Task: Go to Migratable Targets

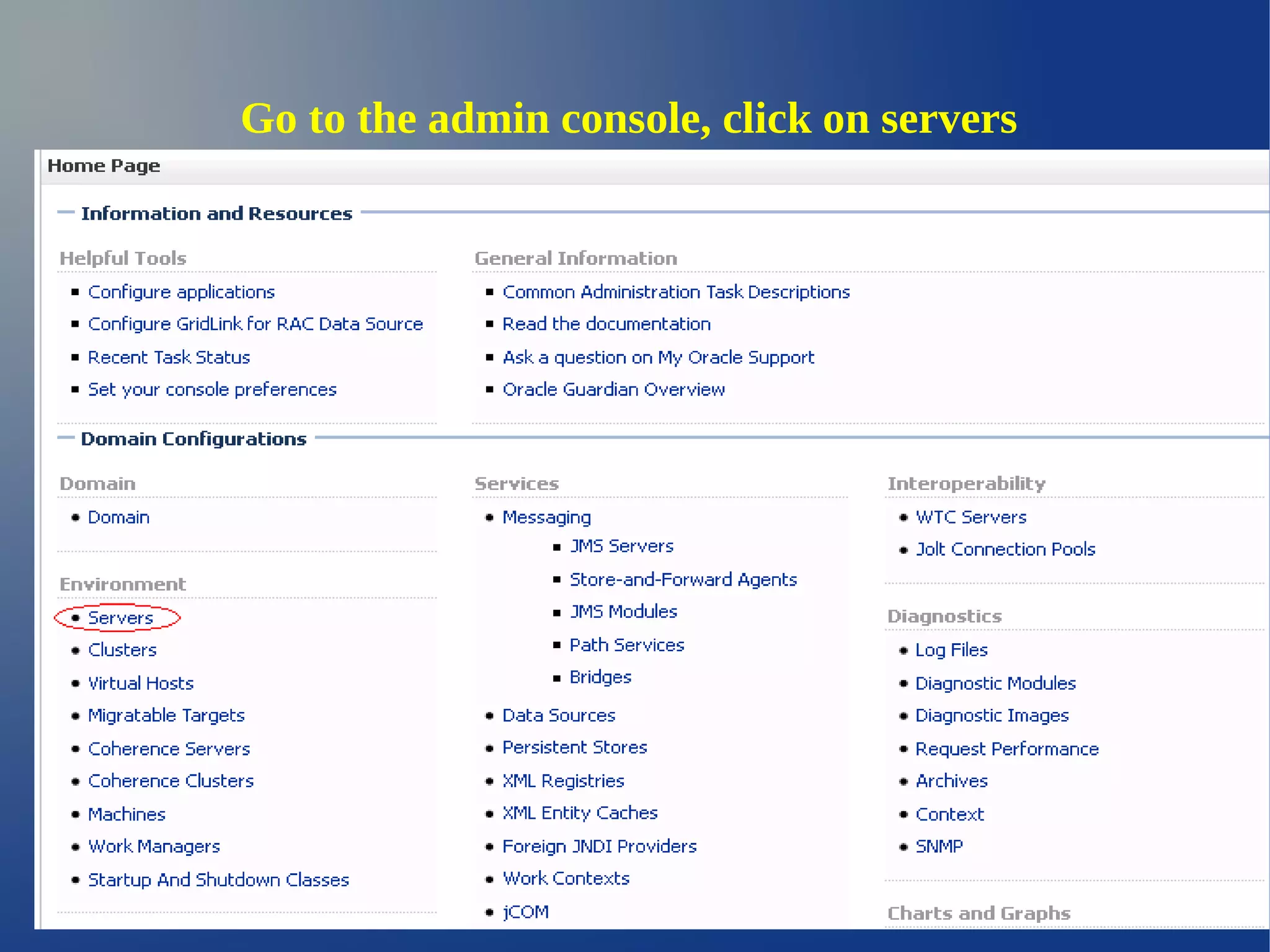Action: coord(166,716)
